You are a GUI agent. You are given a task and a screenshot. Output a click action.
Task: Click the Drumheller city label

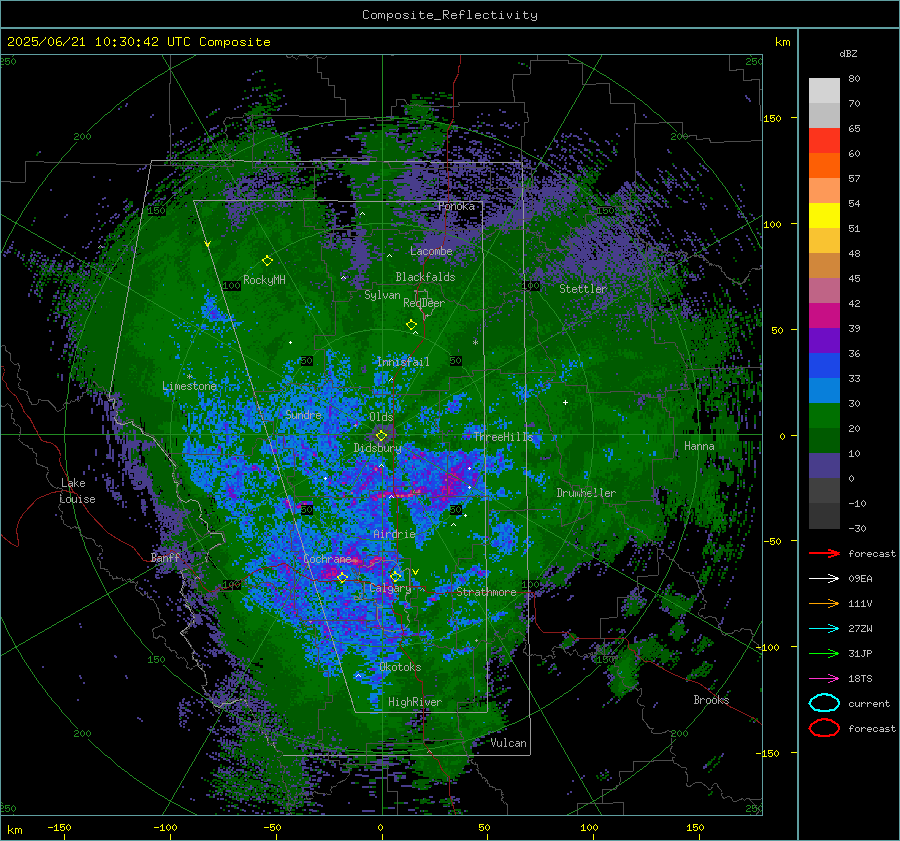click(586, 493)
